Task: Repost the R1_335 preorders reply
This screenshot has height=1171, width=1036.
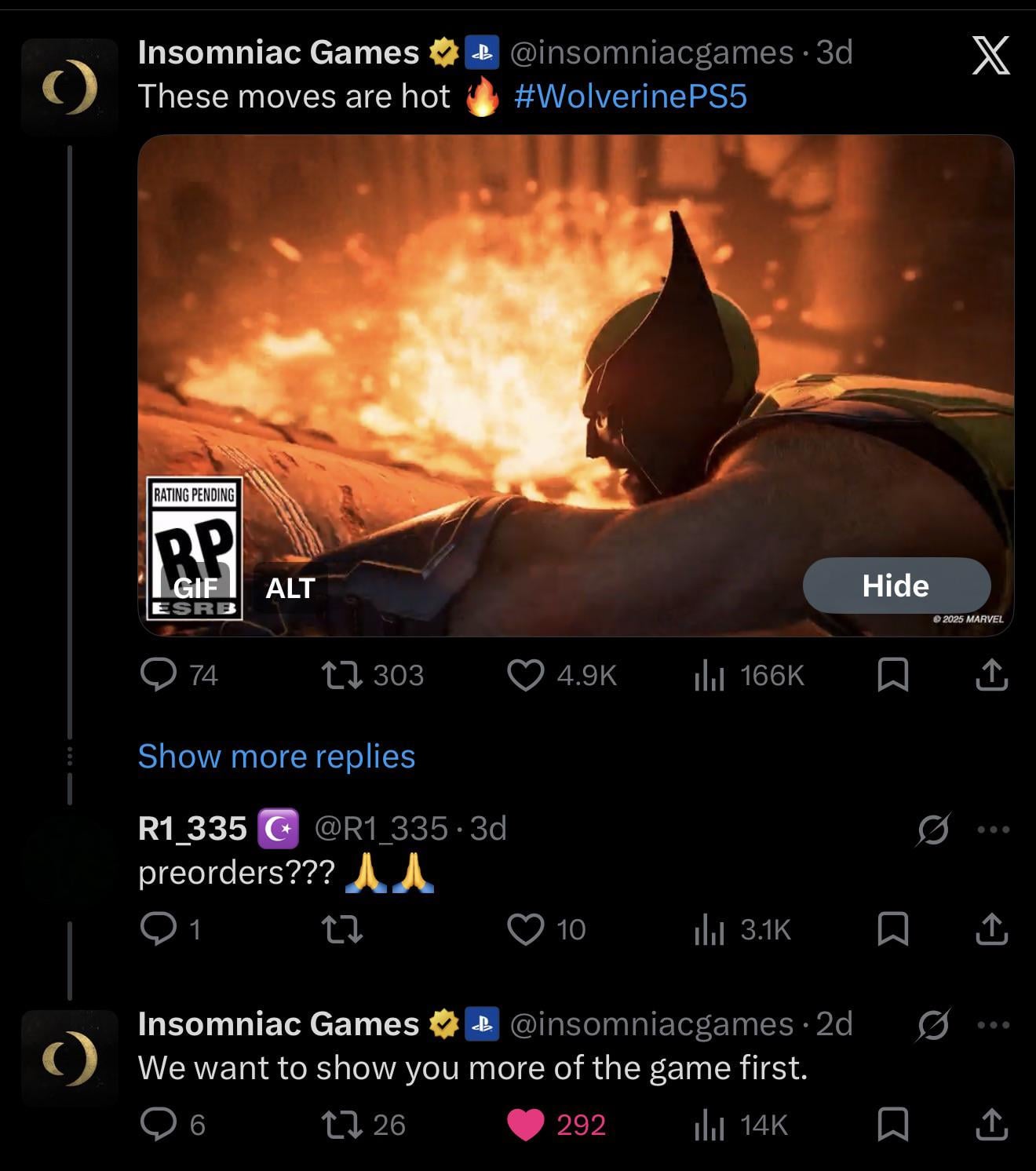Action: click(x=342, y=929)
